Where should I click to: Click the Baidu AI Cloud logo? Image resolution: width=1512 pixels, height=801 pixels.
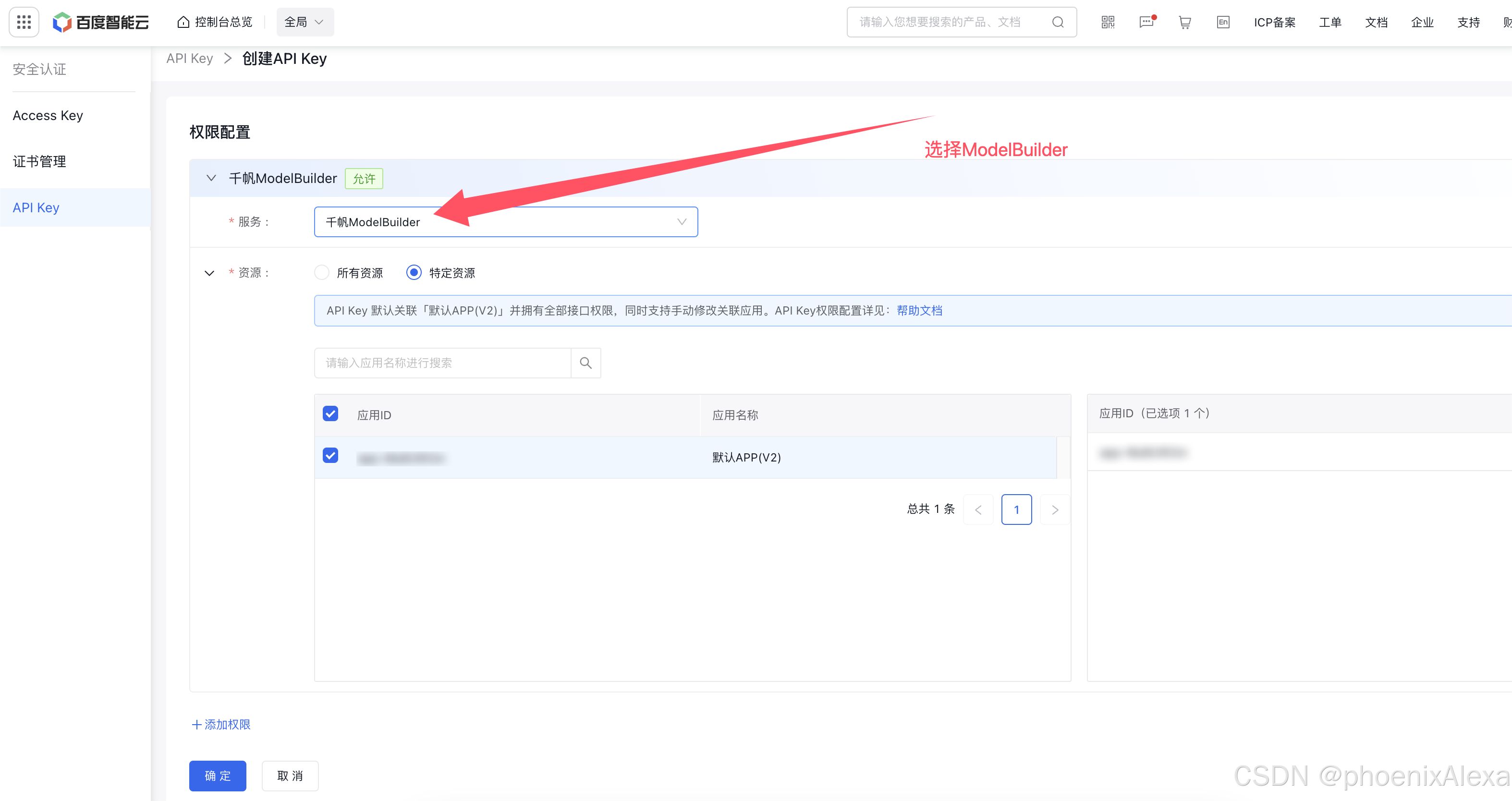click(x=100, y=22)
